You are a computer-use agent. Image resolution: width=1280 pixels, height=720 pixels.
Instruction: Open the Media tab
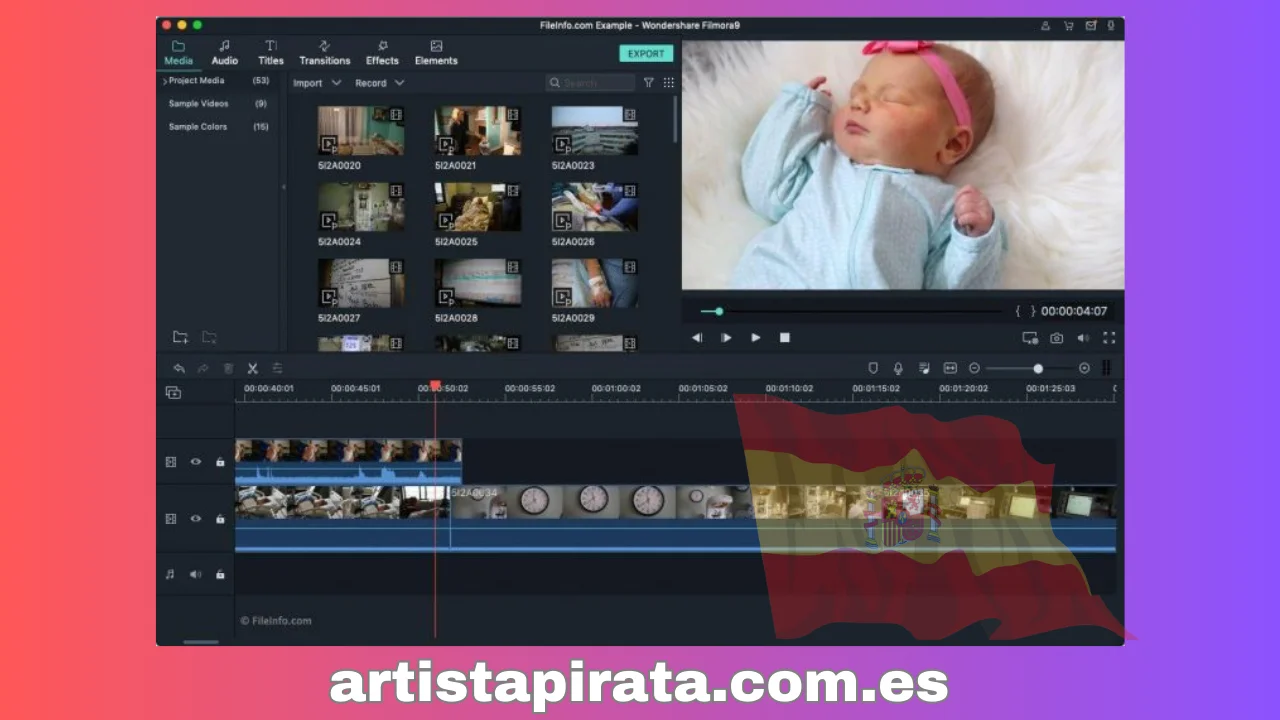(178, 53)
